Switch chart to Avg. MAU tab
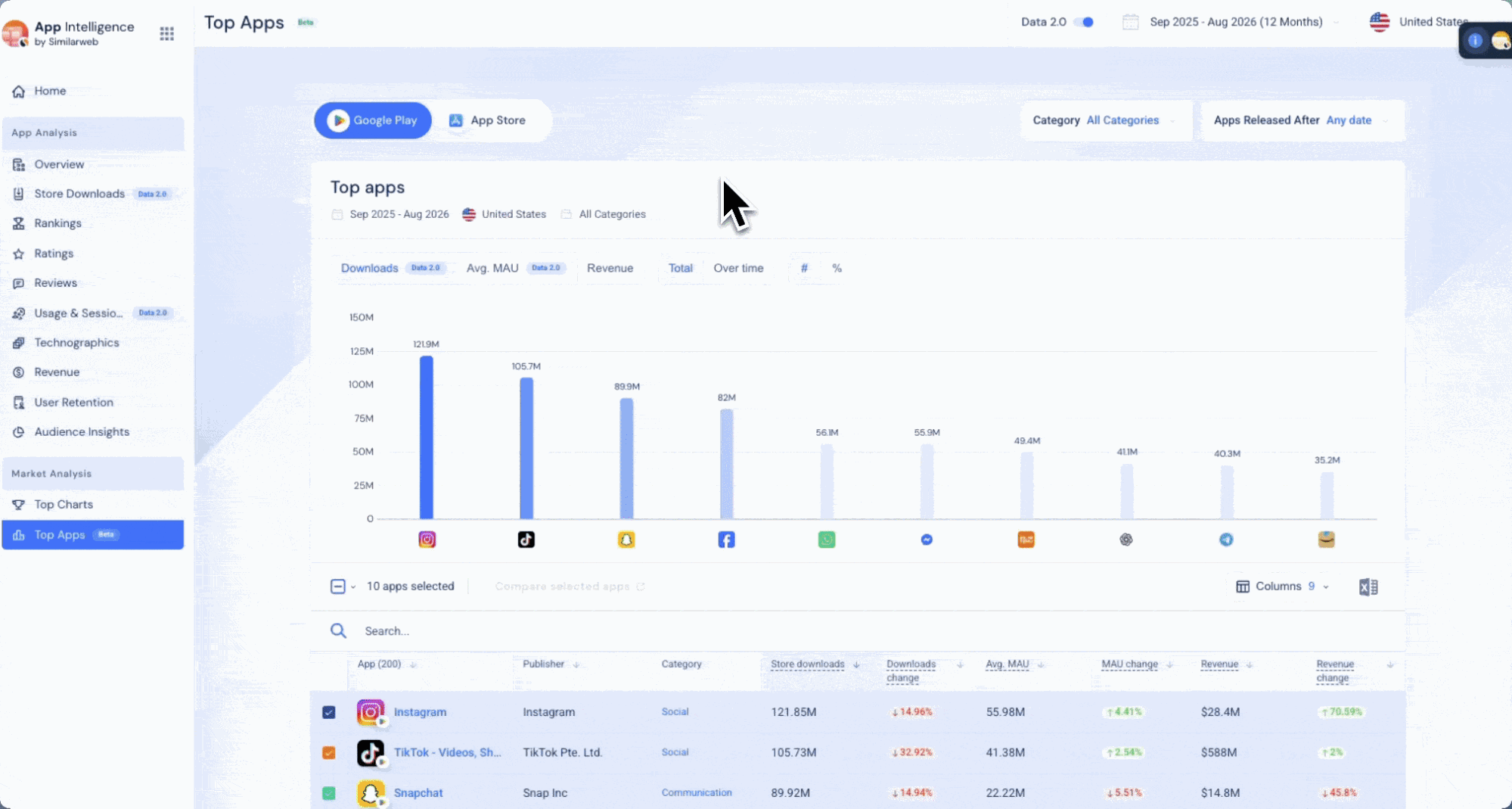The width and height of the screenshot is (1512, 809). coord(515,268)
